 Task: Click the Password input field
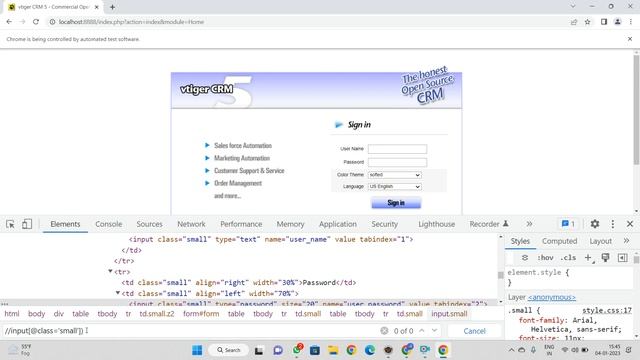[x=397, y=162]
